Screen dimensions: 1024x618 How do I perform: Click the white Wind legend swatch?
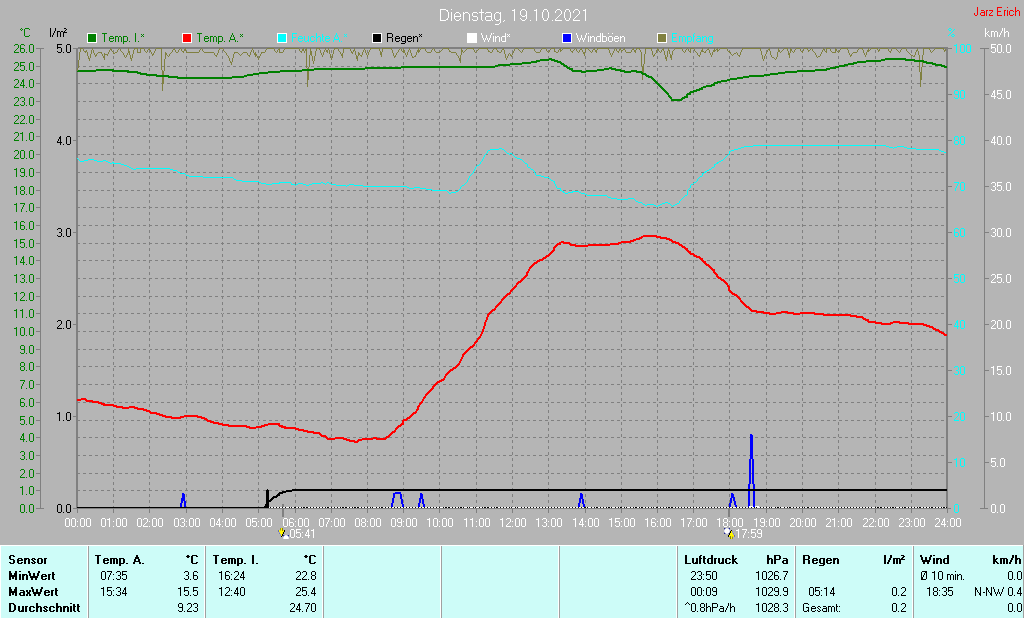472,39
